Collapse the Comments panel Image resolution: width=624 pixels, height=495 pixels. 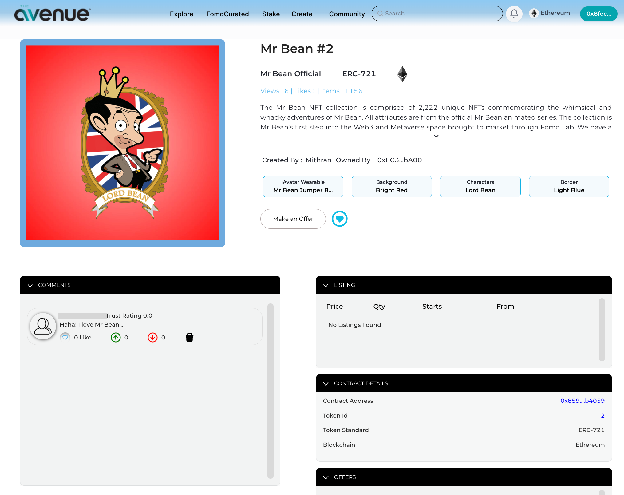click(x=31, y=285)
